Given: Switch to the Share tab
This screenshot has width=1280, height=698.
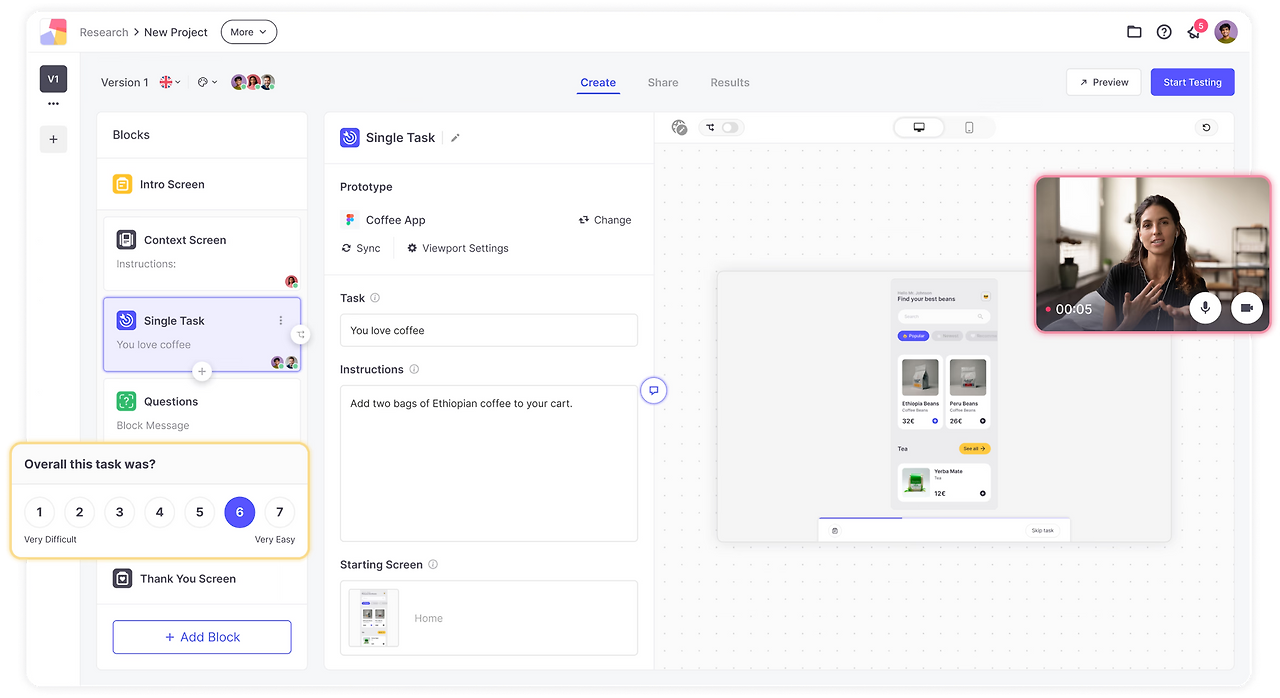Looking at the screenshot, I should pyautogui.click(x=663, y=82).
